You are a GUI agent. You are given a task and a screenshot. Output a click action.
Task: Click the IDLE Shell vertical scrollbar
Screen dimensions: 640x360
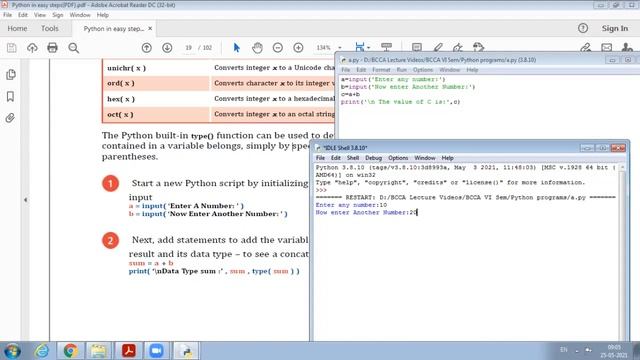(622, 253)
